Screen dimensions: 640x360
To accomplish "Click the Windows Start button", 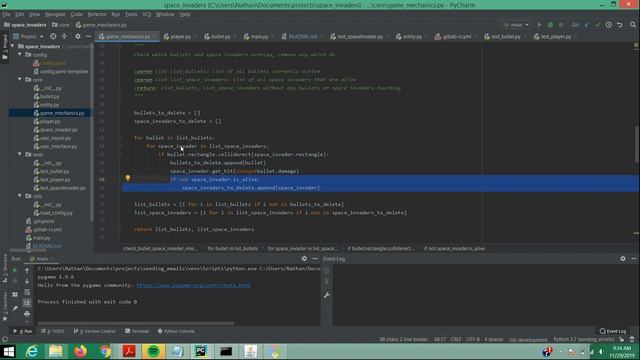I will [x=9, y=351].
